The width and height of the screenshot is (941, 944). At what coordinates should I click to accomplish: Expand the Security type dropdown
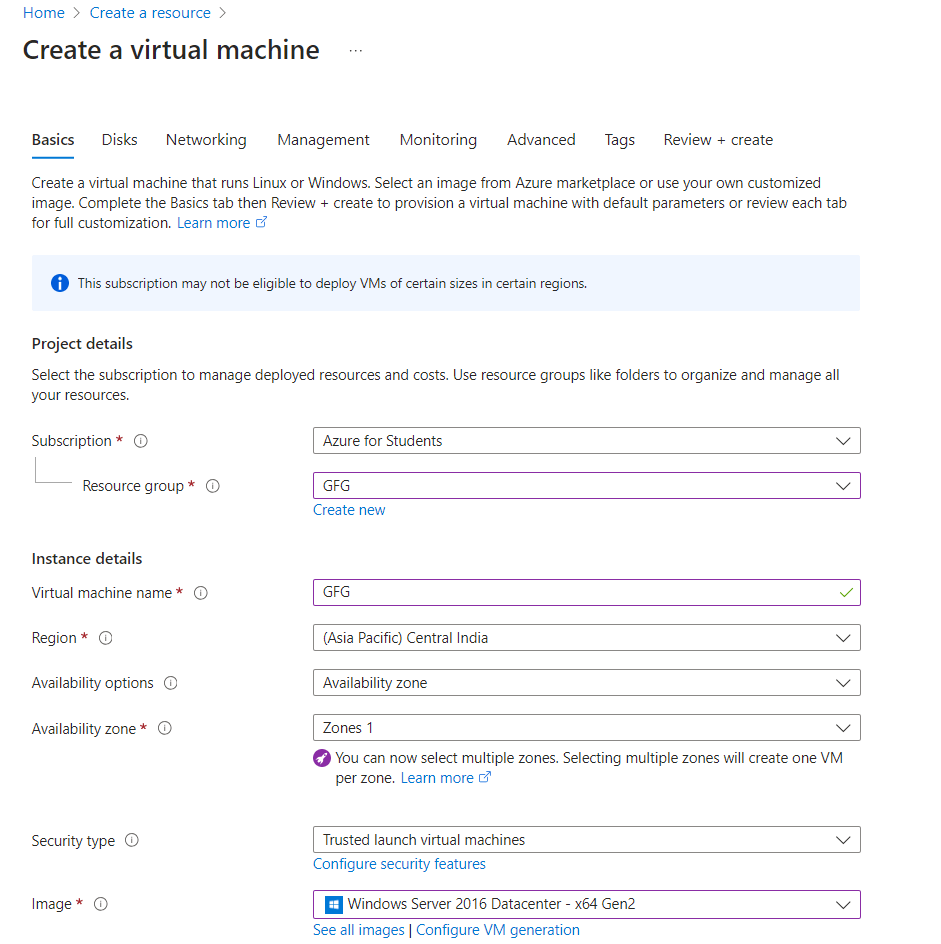point(586,840)
